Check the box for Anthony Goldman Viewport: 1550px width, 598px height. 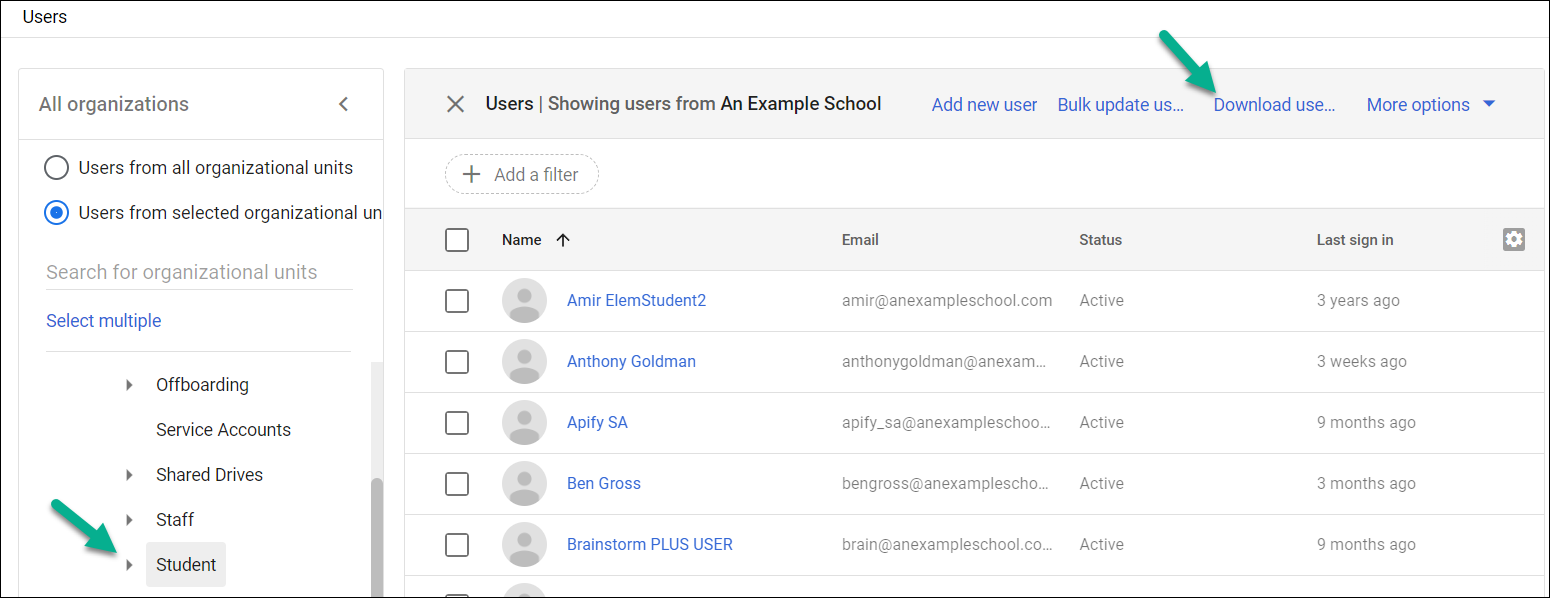[x=457, y=361]
